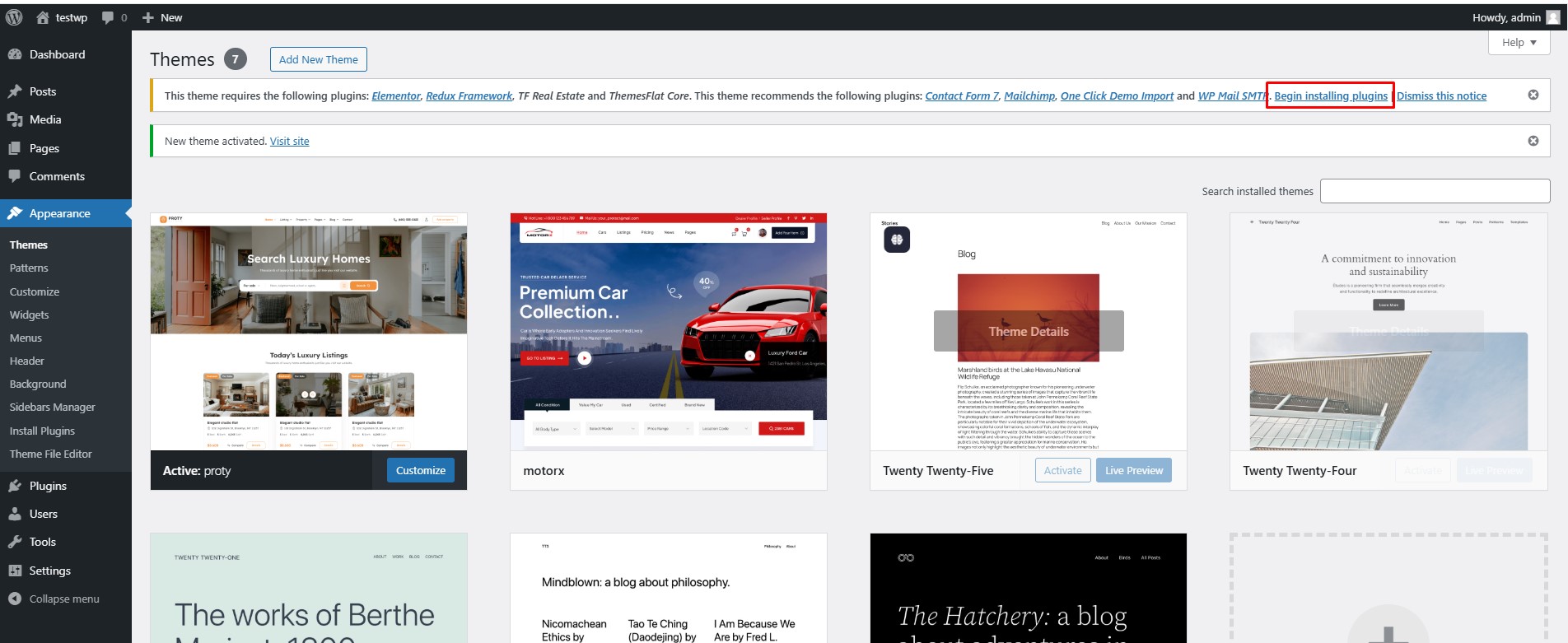Image resolution: width=1568 pixels, height=643 pixels.
Task: Click the Redux Framework plugin link
Action: (469, 96)
